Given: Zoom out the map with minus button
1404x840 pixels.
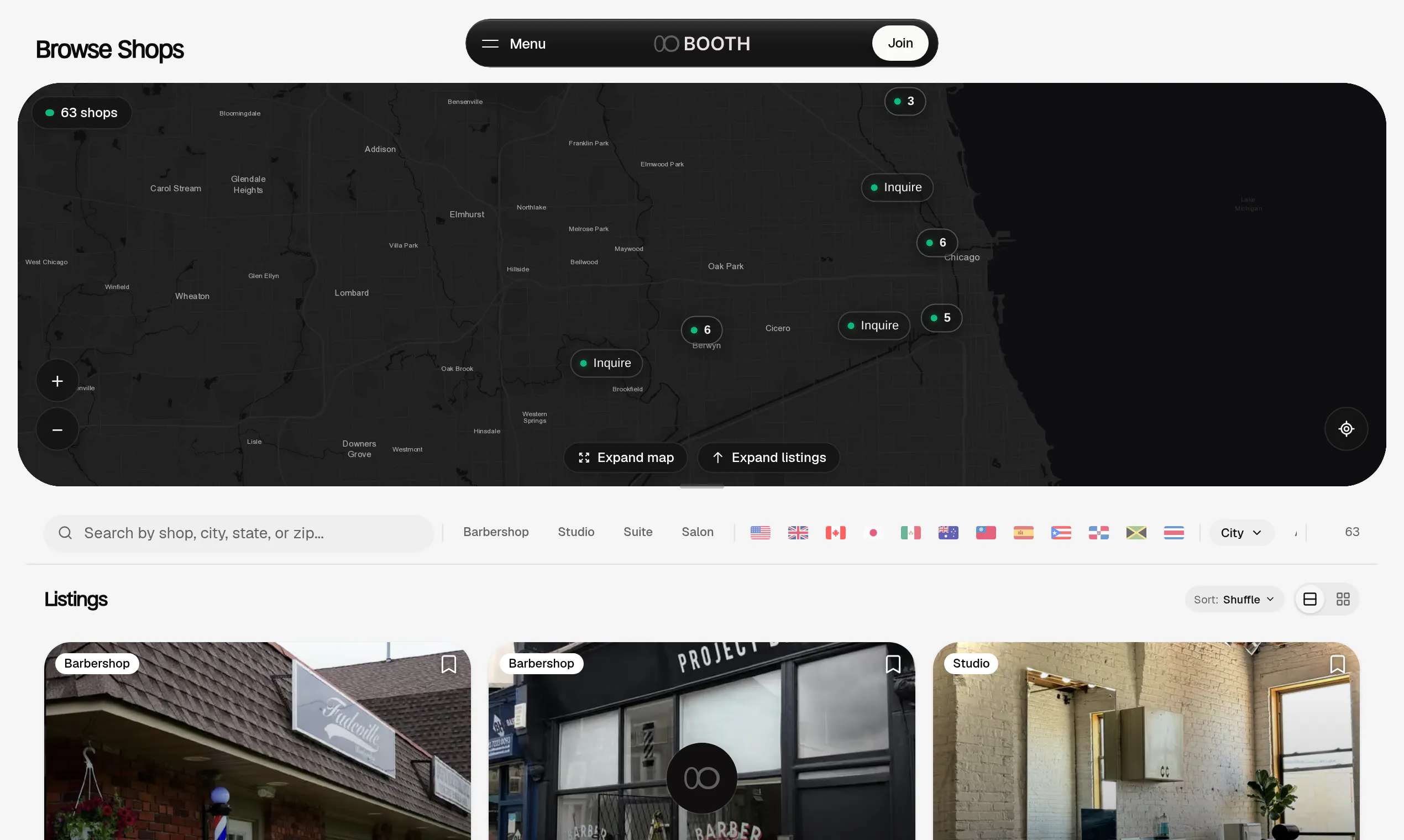Looking at the screenshot, I should click(57, 429).
